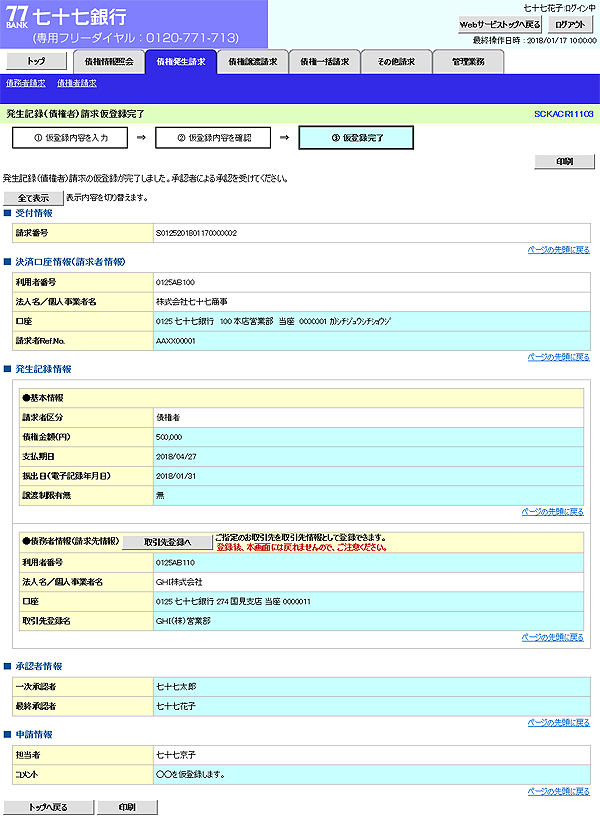Click 取引先登録へ button

(167, 542)
